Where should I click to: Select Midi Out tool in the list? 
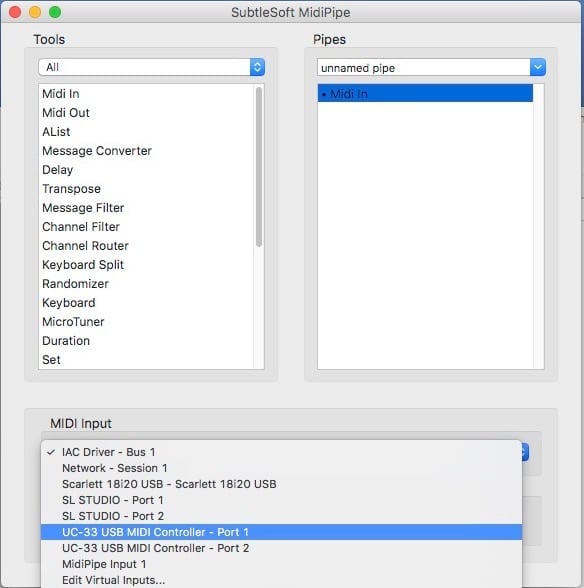click(x=66, y=113)
